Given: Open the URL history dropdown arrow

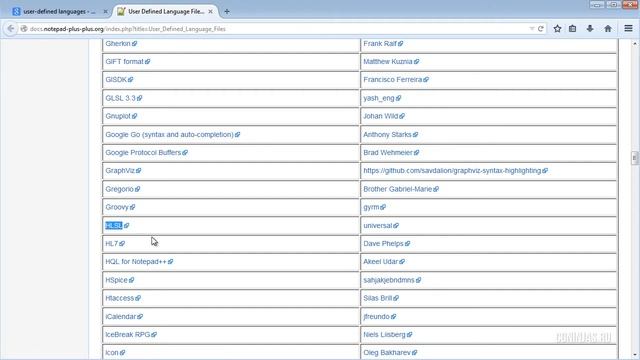Looking at the screenshot, I should coord(531,29).
